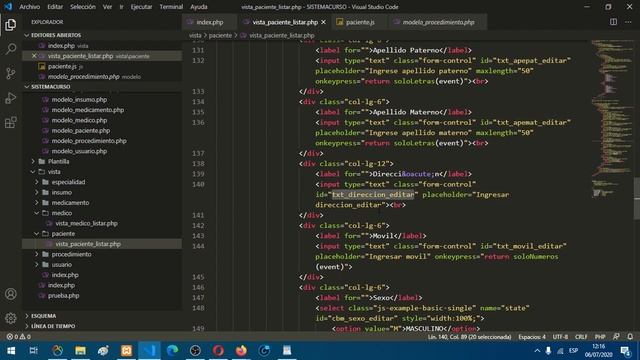The height and width of the screenshot is (360, 640).
Task: Open Terminal menu
Action: pos(171,7)
